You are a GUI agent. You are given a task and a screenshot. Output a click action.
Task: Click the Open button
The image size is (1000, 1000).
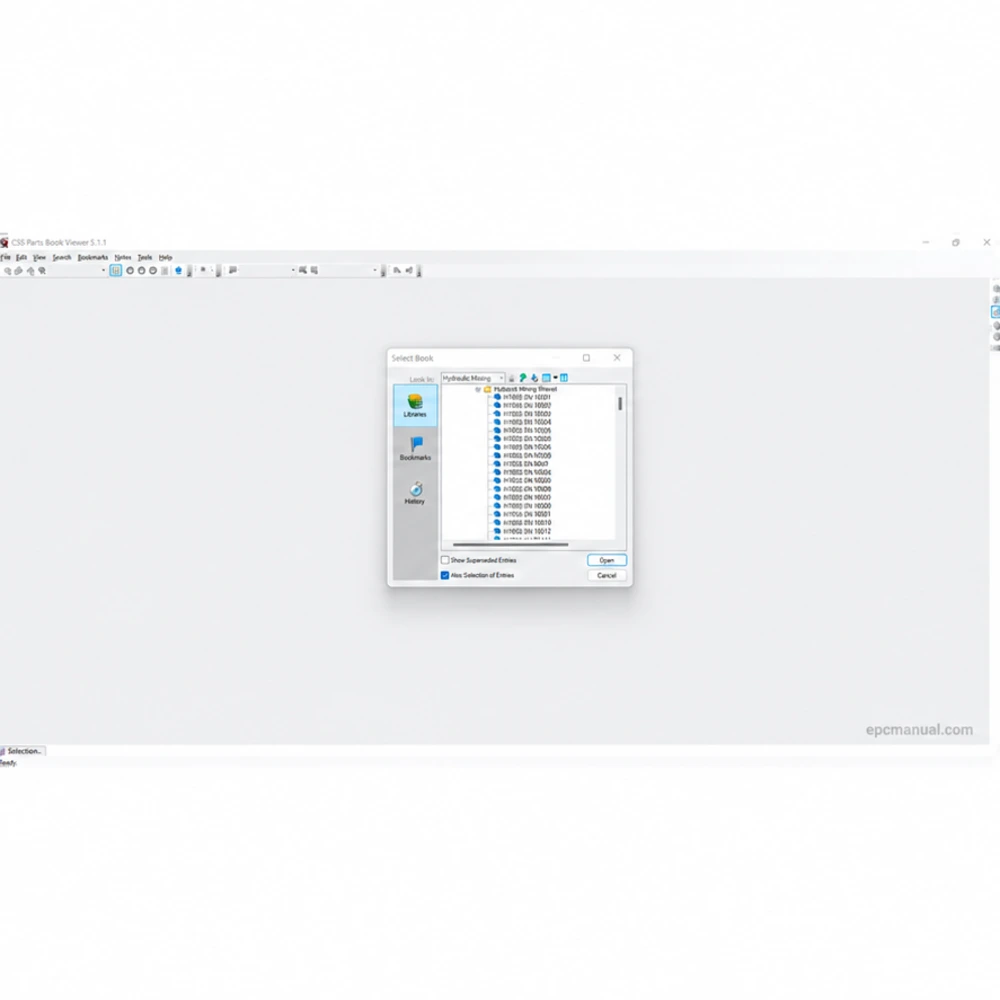pyautogui.click(x=607, y=560)
